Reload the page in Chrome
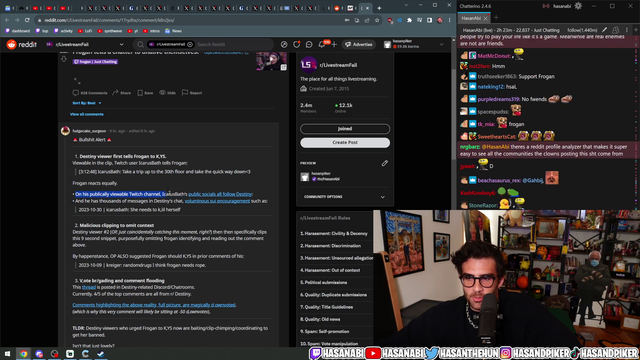640x360 pixels. point(27,20)
